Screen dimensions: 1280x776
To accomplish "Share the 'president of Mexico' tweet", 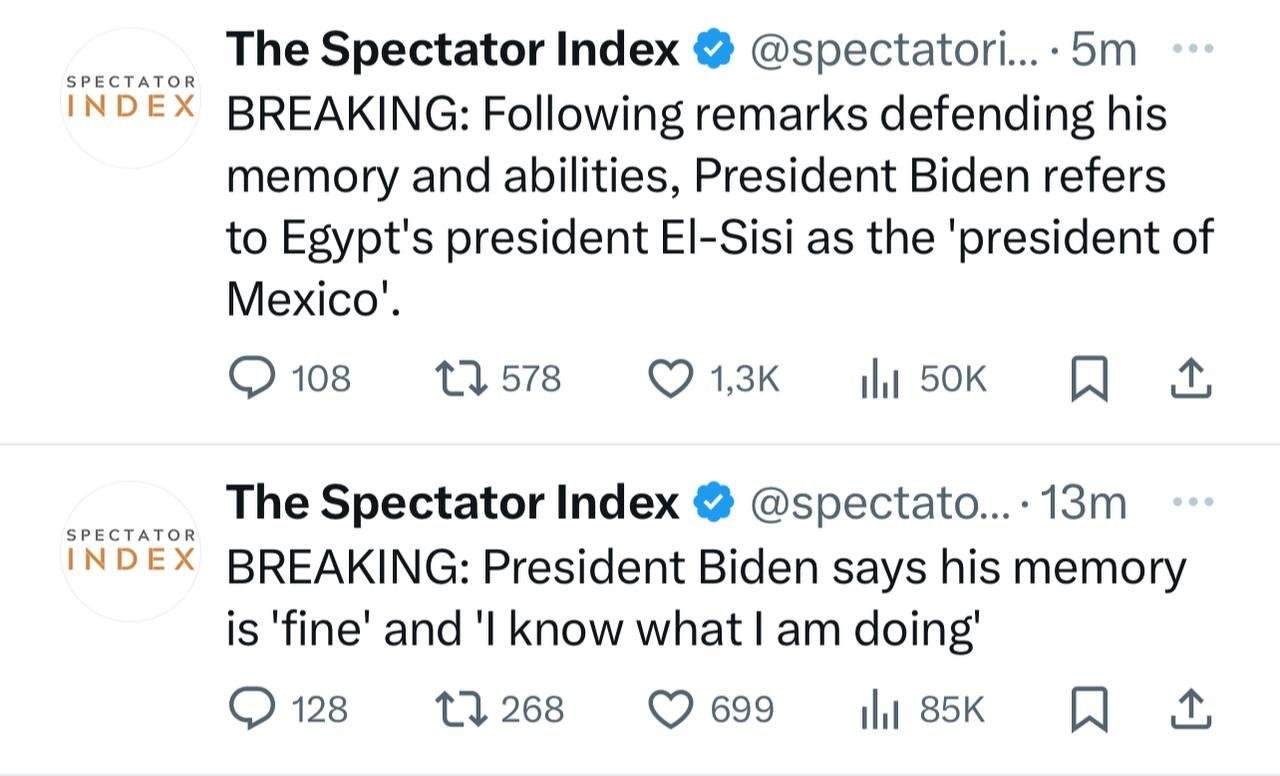I will [1190, 379].
